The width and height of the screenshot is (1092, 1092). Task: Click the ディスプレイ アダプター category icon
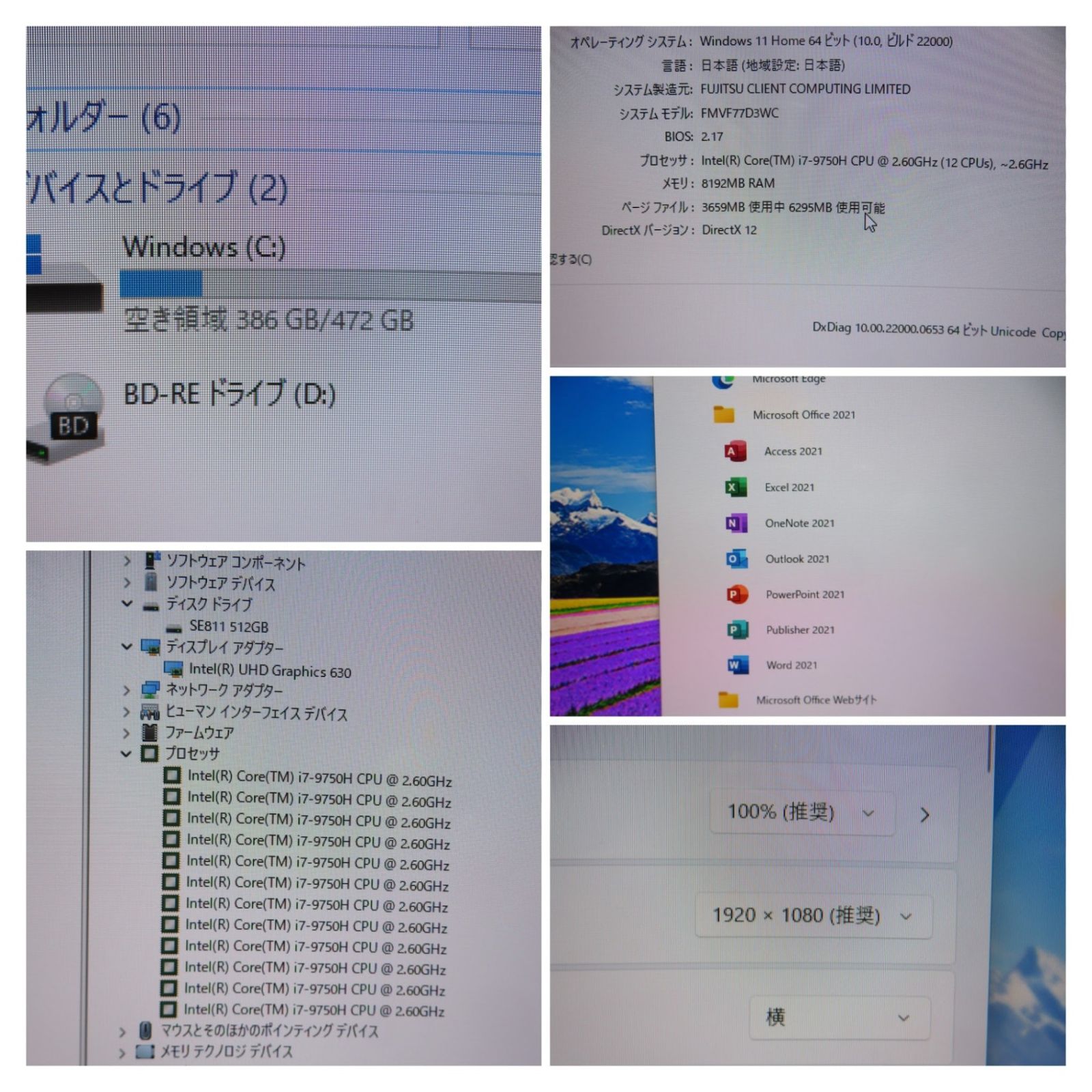[x=150, y=646]
